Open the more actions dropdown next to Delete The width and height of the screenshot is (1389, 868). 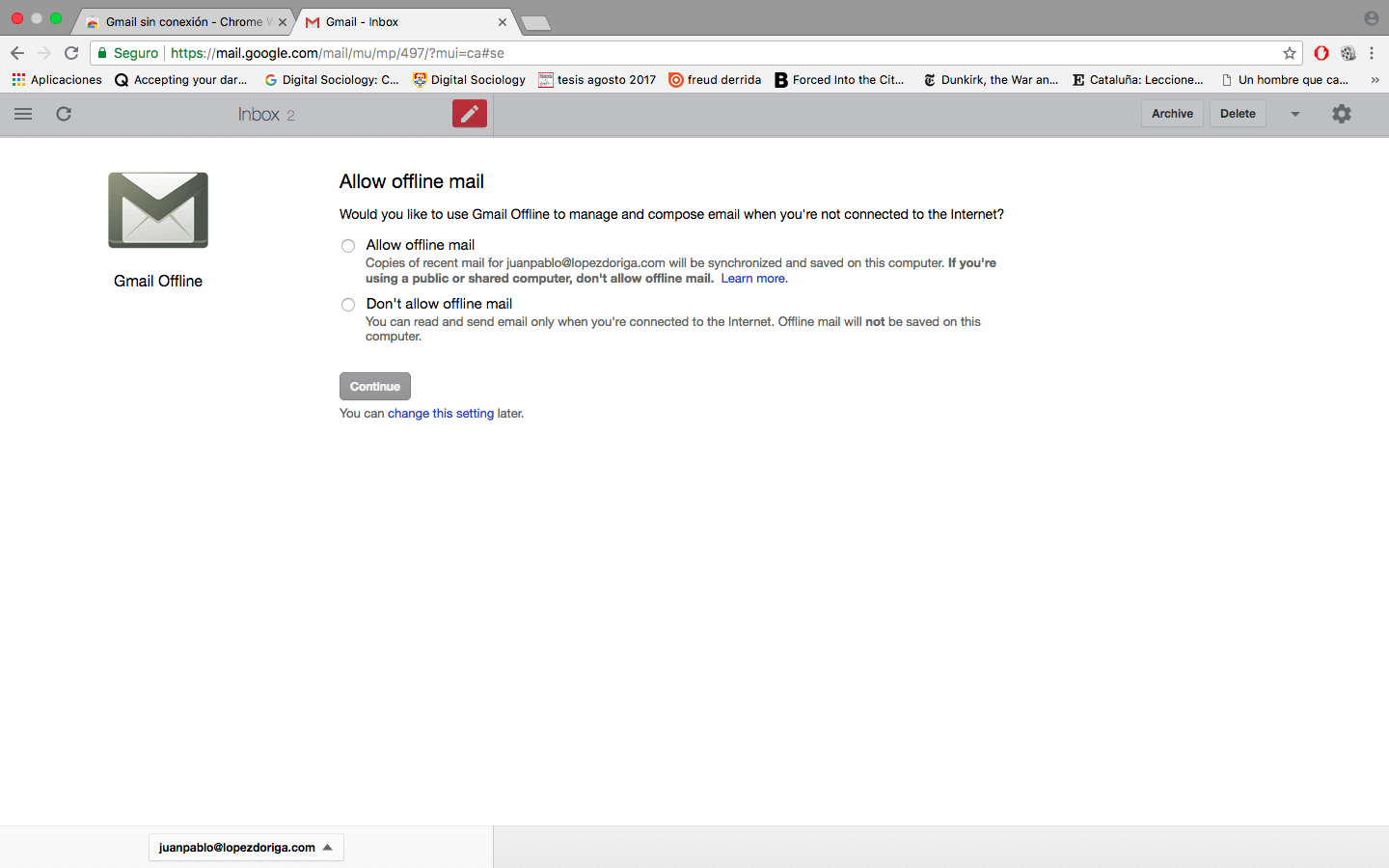coord(1294,113)
